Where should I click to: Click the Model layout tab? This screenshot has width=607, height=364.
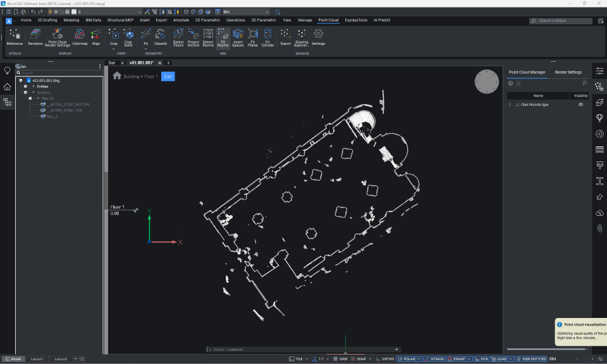click(14, 359)
